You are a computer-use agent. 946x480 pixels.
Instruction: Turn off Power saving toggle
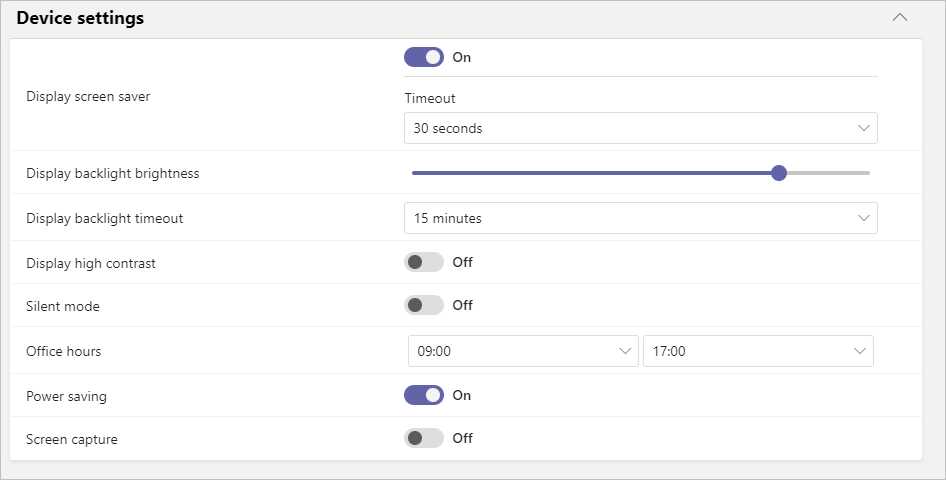[x=424, y=396]
